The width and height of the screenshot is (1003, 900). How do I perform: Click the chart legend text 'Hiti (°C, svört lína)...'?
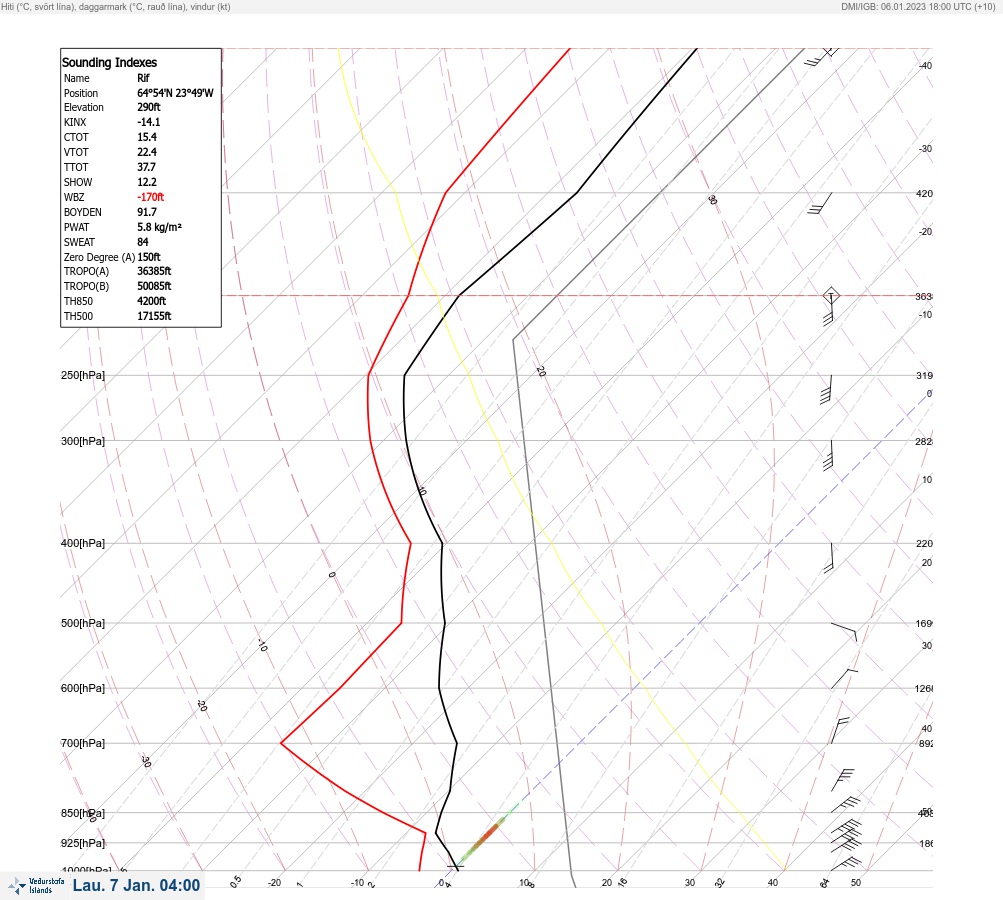click(x=116, y=7)
